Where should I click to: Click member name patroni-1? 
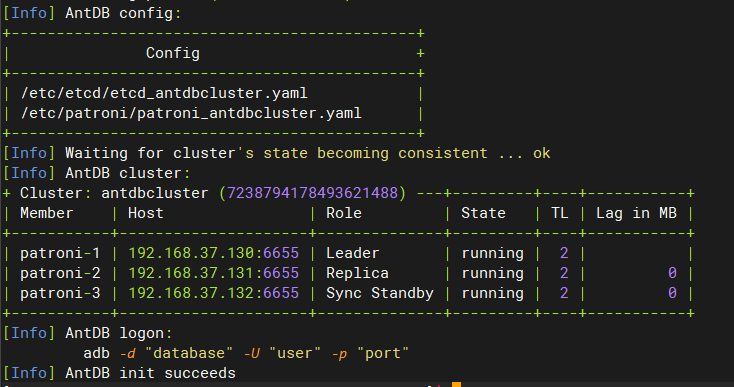pyautogui.click(x=60, y=253)
